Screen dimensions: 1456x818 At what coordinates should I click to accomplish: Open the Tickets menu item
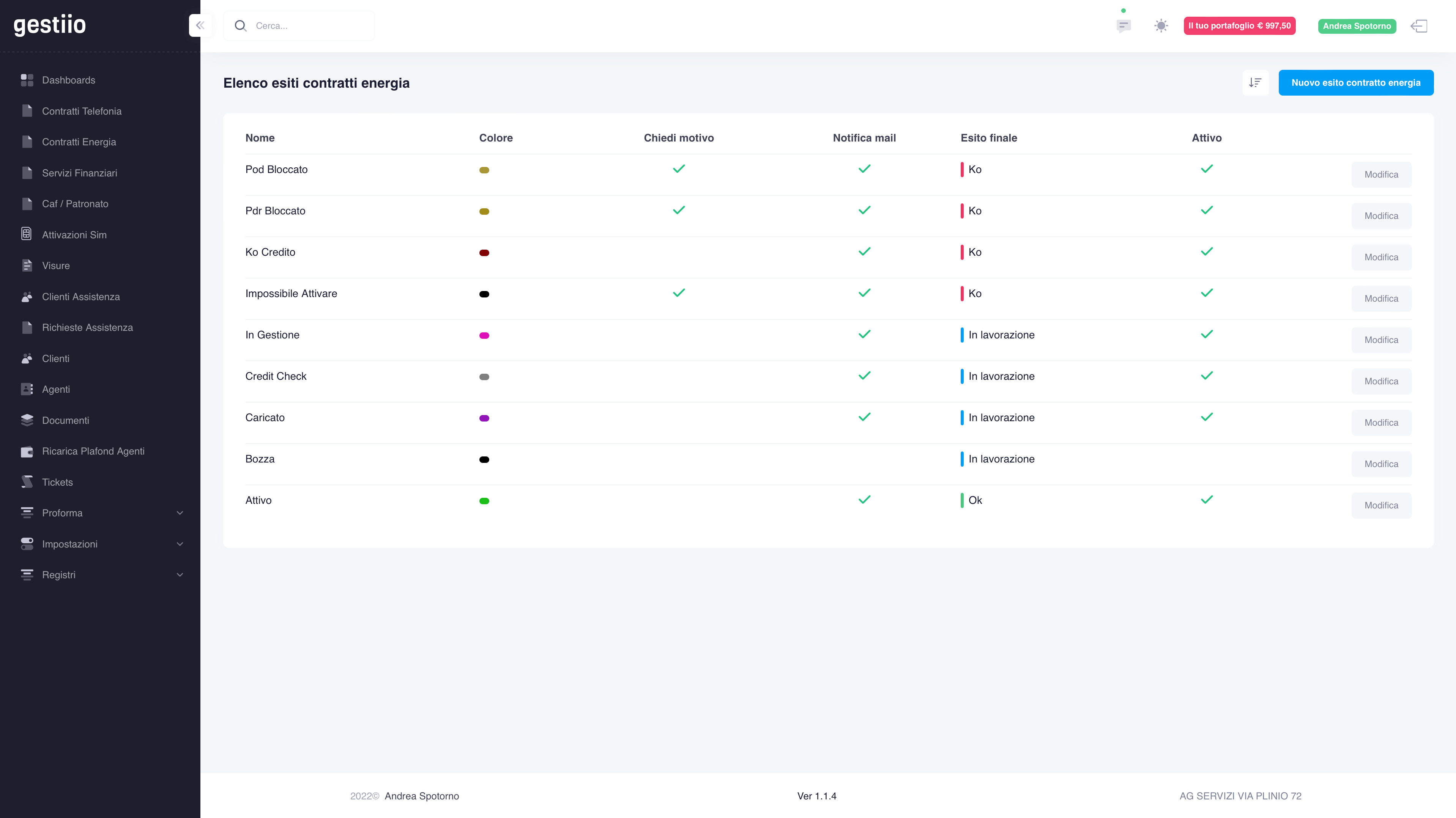57,482
